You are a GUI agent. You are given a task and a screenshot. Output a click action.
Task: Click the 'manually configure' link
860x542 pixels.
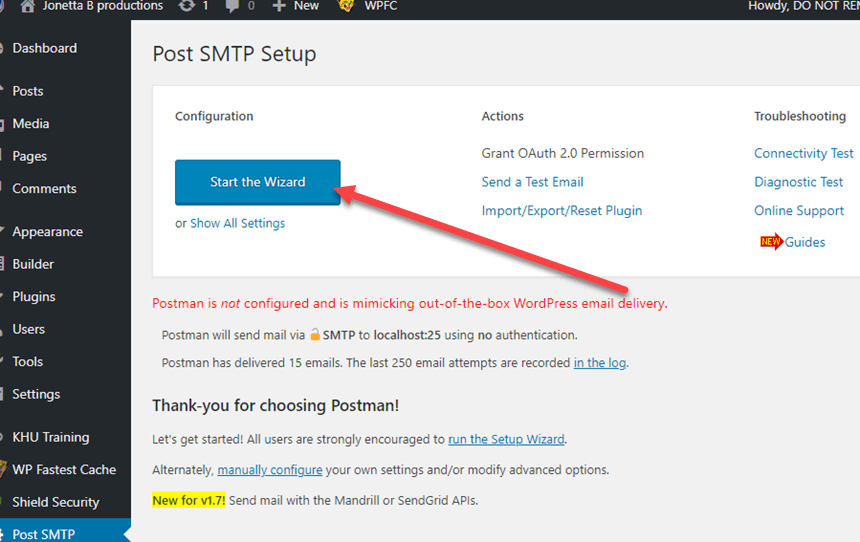pyautogui.click(x=270, y=470)
